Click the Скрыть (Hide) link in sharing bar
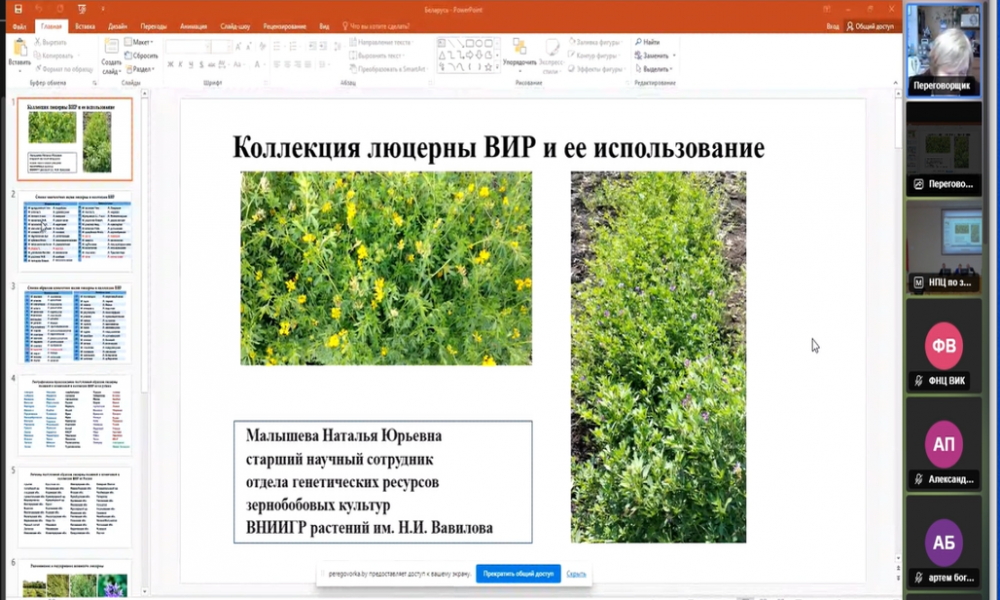Image resolution: width=1000 pixels, height=600 pixels. click(x=576, y=574)
